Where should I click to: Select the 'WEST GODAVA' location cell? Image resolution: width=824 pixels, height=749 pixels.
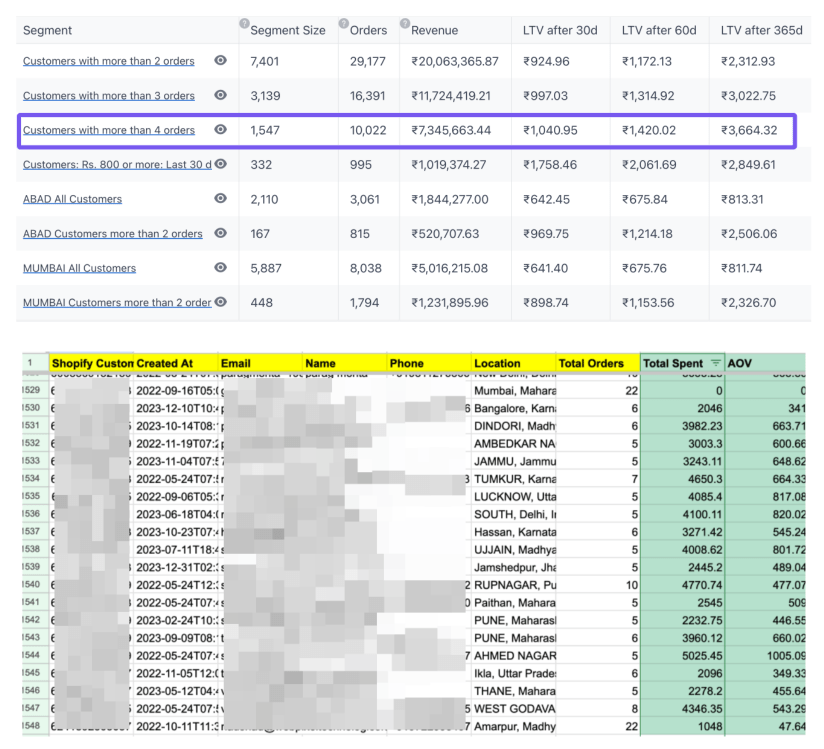pyautogui.click(x=514, y=709)
